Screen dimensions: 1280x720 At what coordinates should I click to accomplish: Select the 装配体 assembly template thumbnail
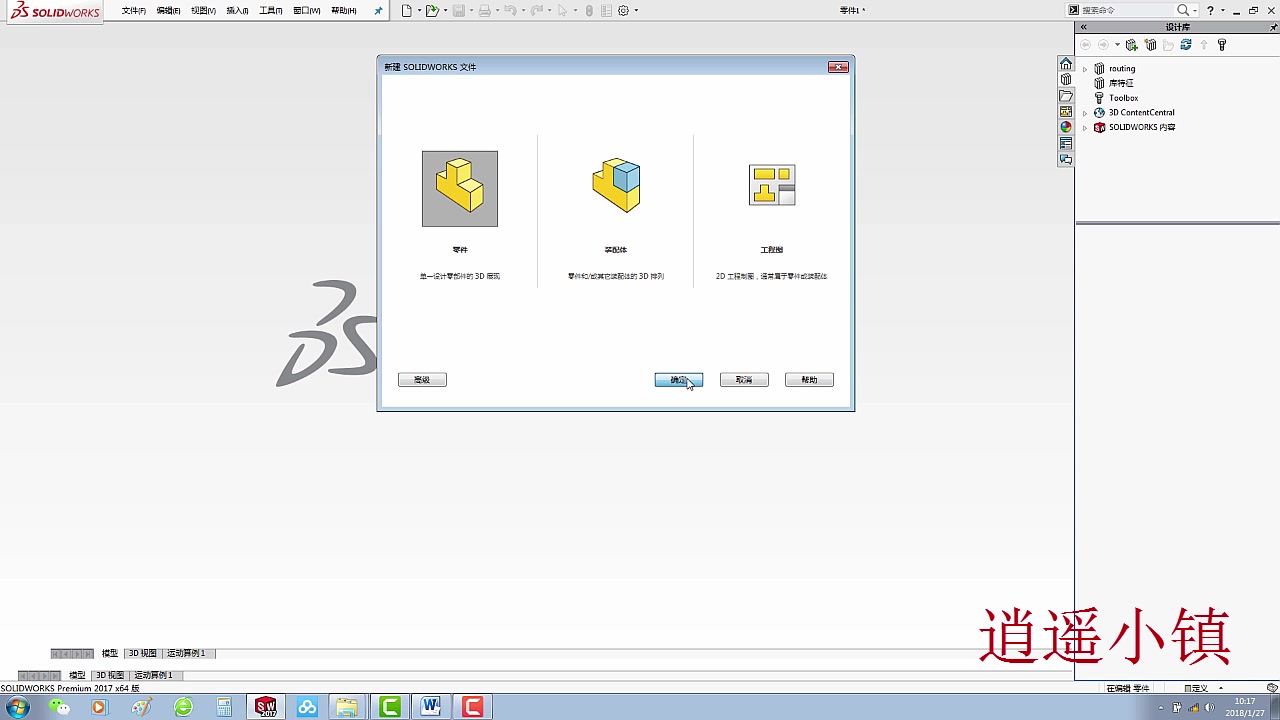(616, 186)
